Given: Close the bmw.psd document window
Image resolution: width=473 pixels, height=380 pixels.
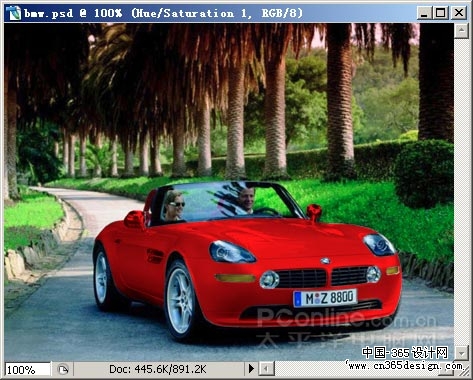Looking at the screenshot, I should click(459, 13).
